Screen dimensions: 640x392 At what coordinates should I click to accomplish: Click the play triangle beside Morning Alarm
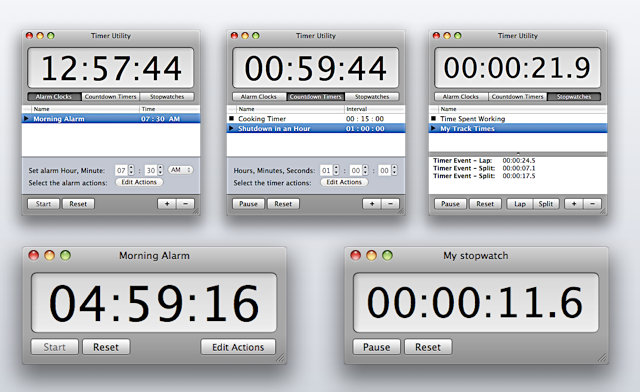(27, 118)
